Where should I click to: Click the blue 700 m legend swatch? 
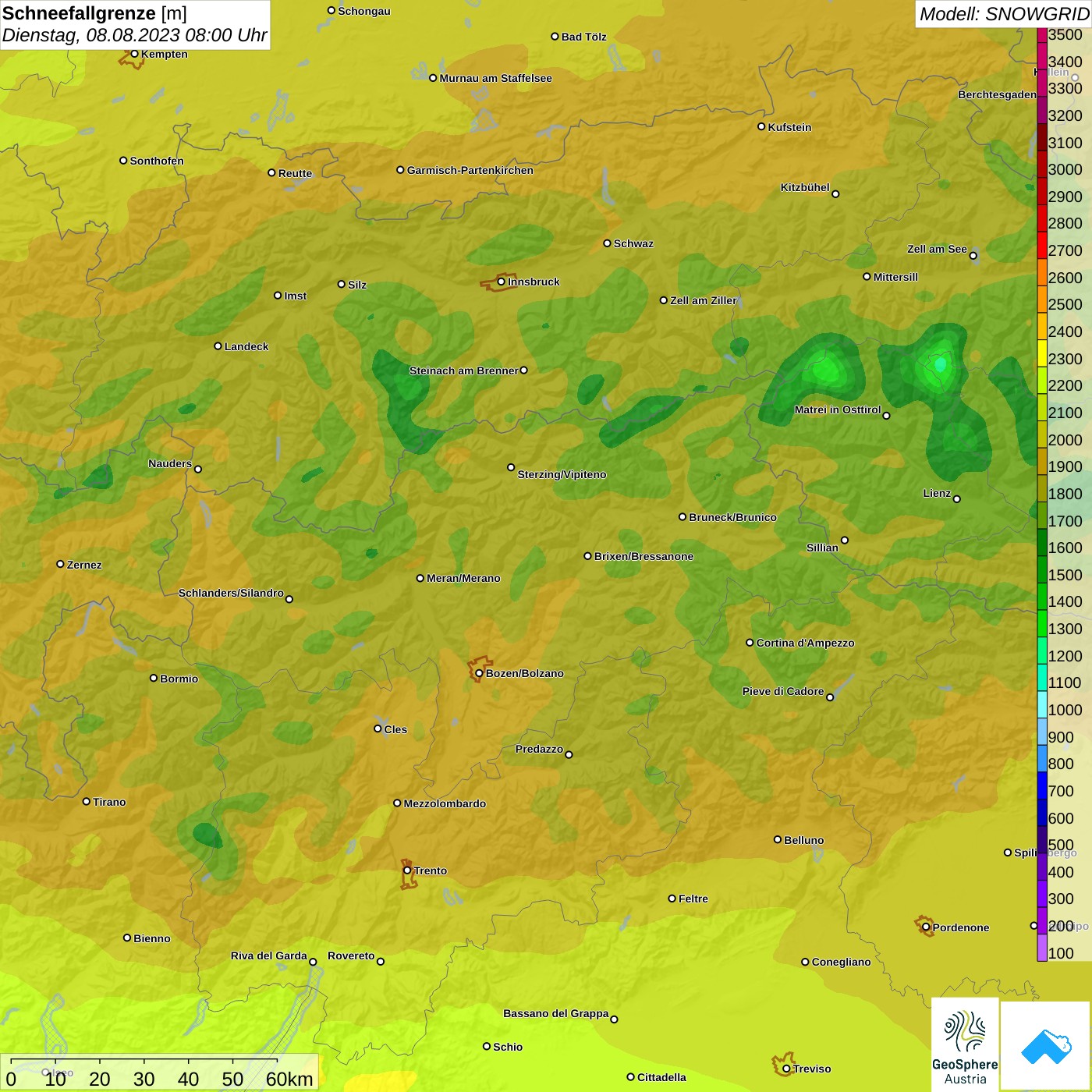(1041, 785)
